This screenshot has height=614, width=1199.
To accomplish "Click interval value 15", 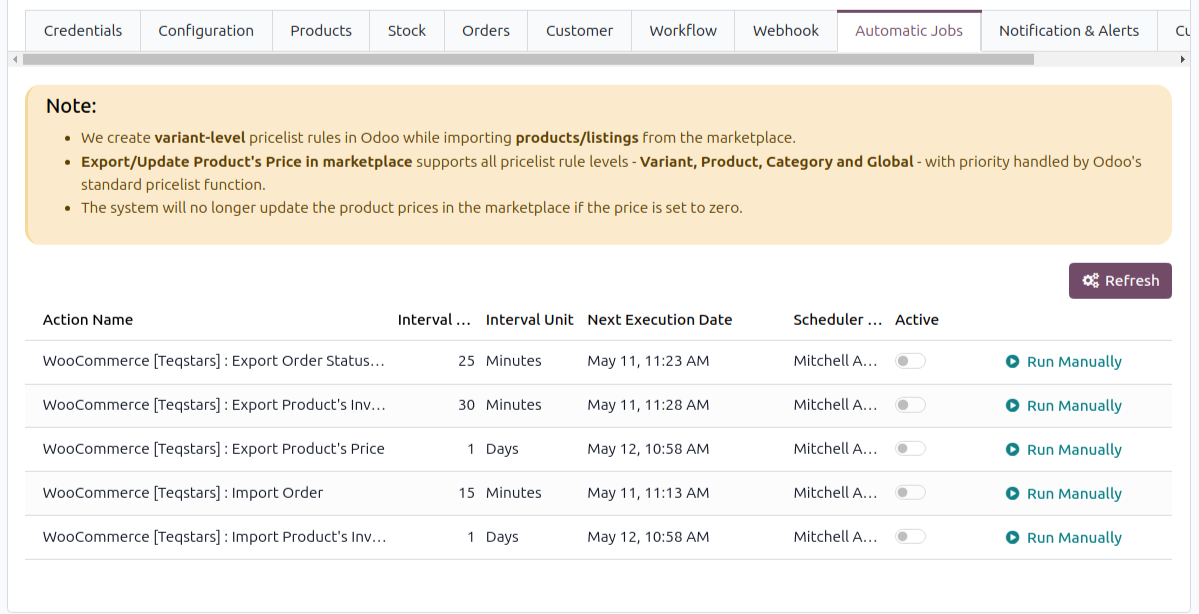I will [466, 492].
